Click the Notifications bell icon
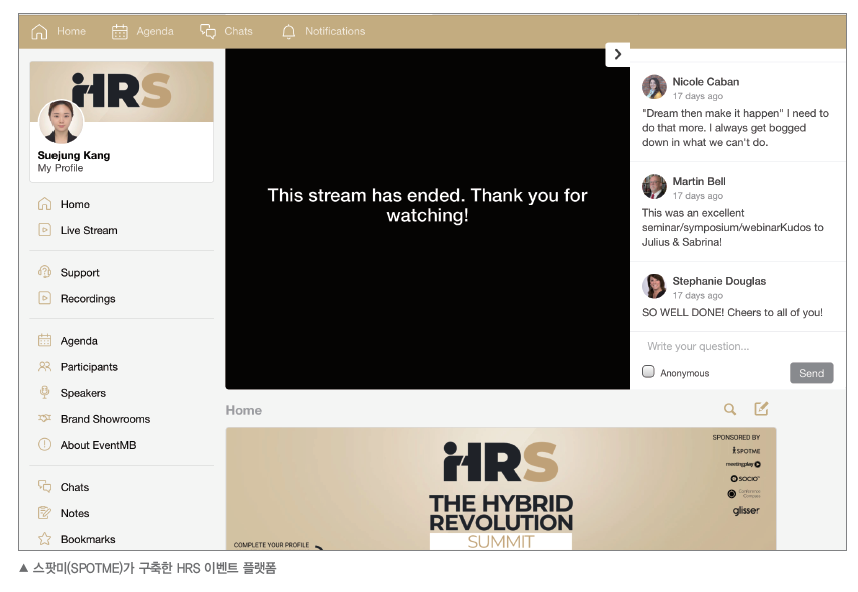The image size is (858, 592). [288, 32]
